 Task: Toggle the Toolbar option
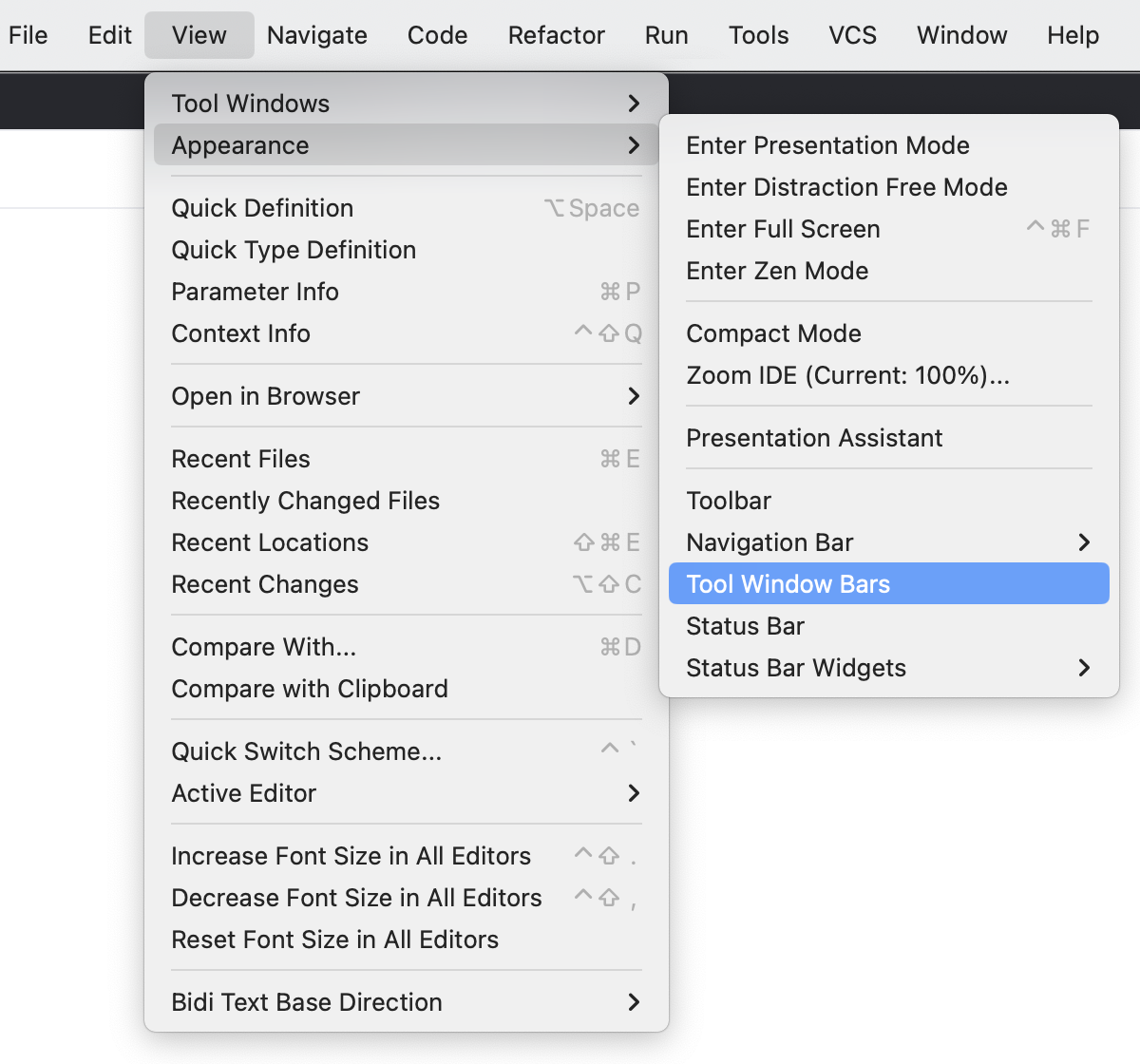click(x=729, y=501)
